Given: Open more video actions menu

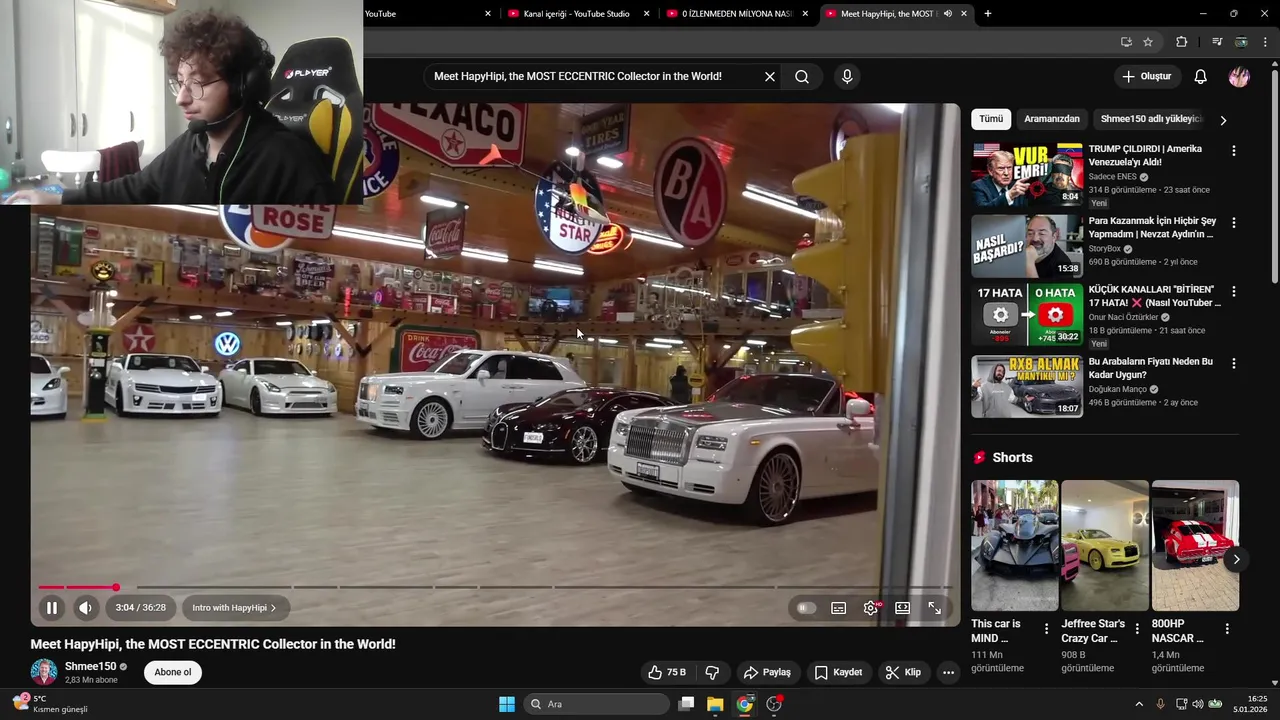Looking at the screenshot, I should (x=949, y=672).
